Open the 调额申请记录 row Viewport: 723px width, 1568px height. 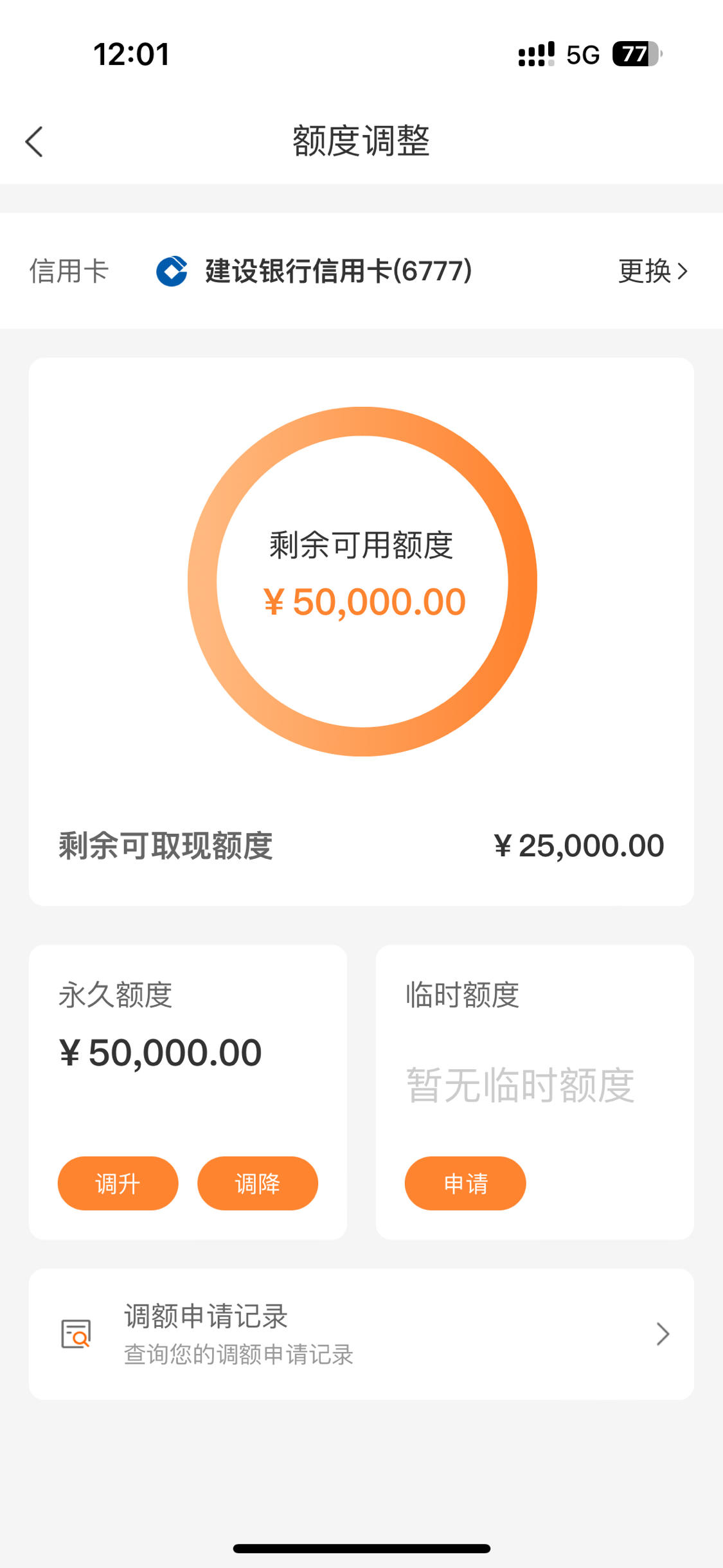(361, 1334)
